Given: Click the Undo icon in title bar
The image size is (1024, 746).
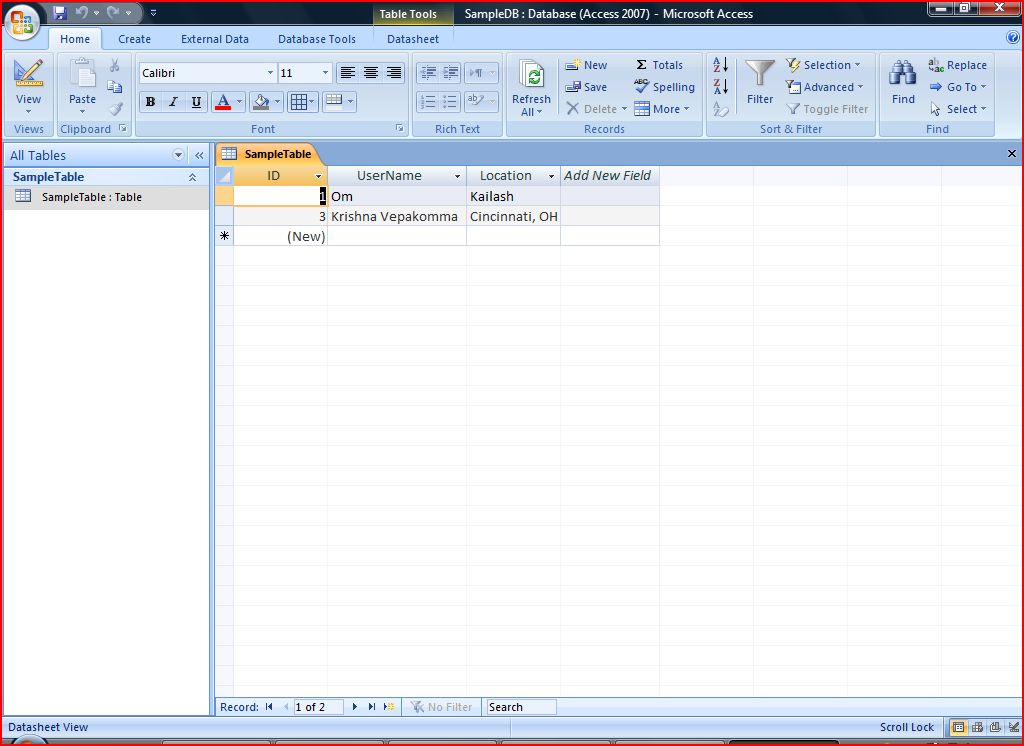Looking at the screenshot, I should coord(82,12).
